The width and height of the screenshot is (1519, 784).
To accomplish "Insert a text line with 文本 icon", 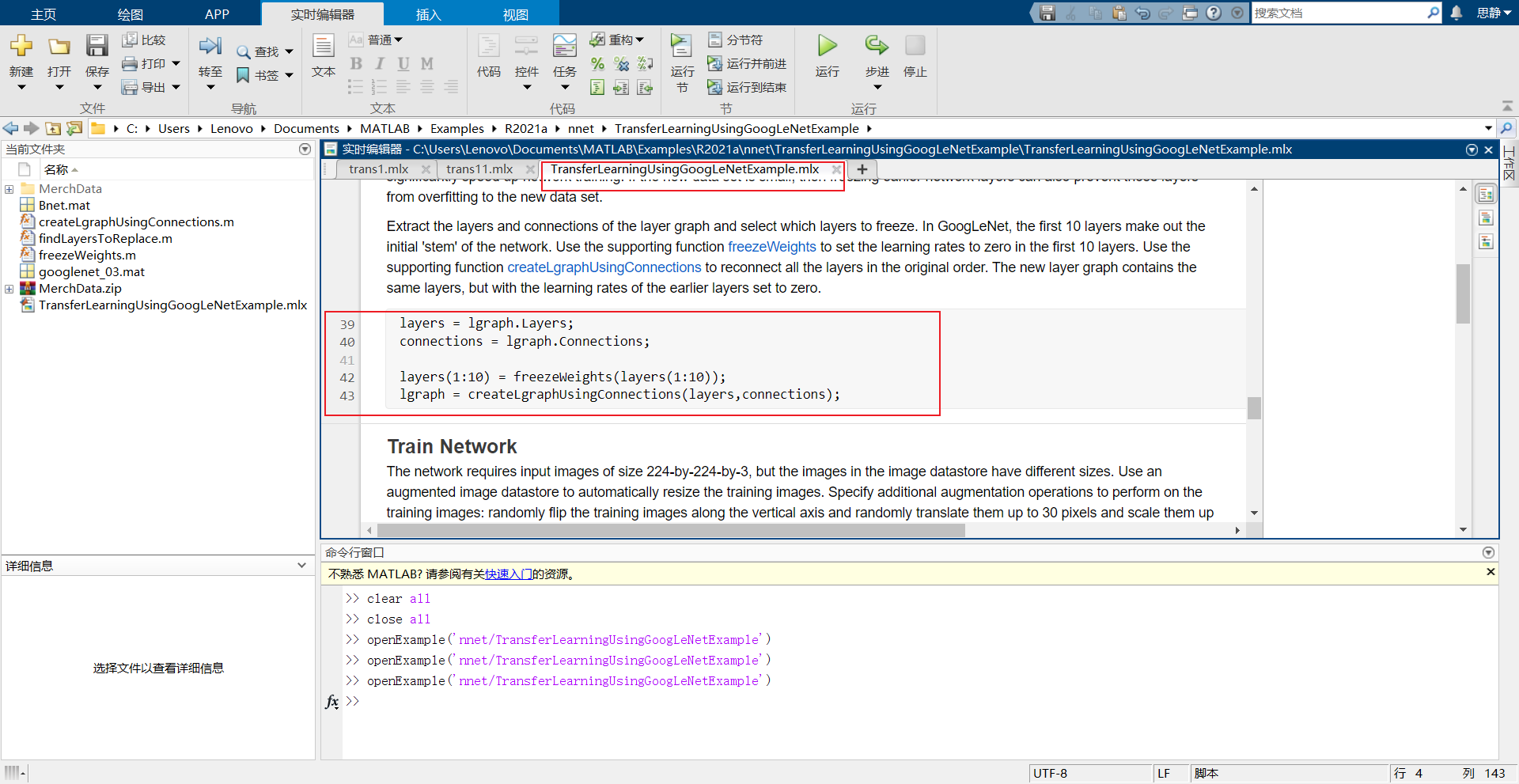I will tap(324, 46).
